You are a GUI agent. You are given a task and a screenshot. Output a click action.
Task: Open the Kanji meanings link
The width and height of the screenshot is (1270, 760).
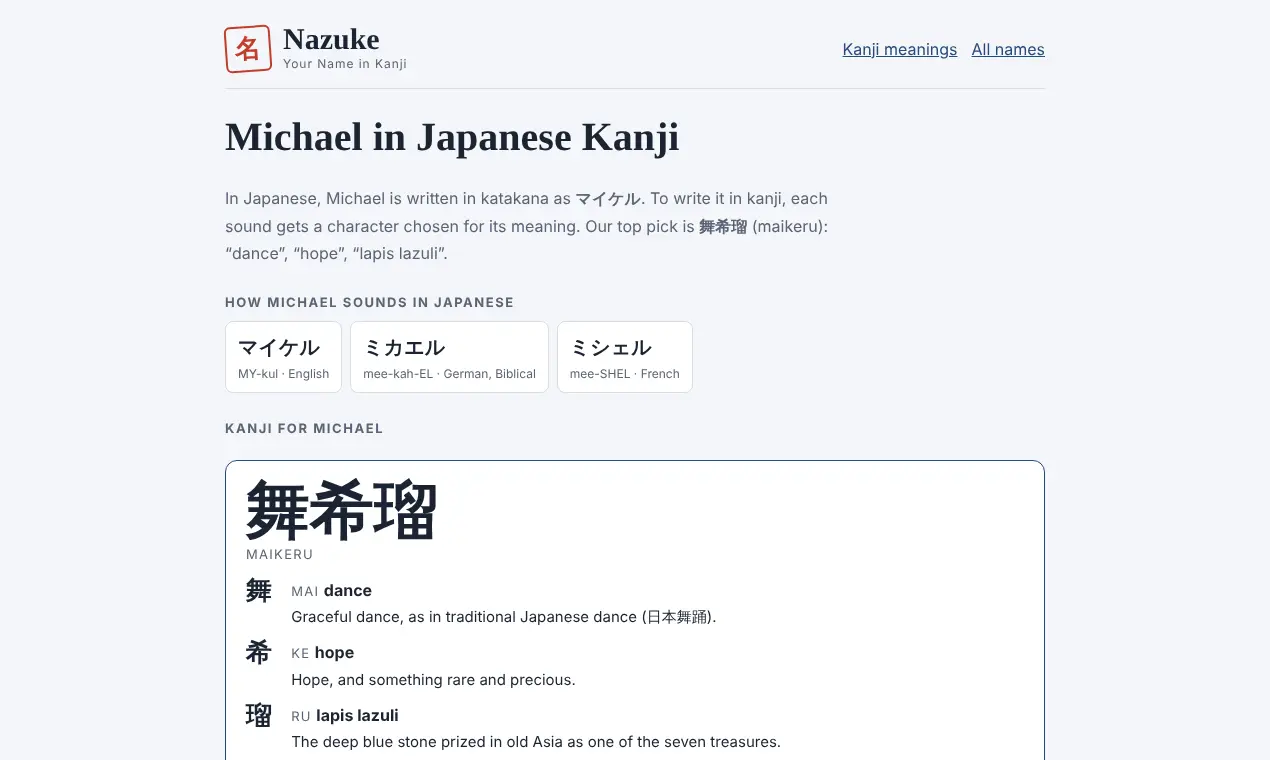900,49
